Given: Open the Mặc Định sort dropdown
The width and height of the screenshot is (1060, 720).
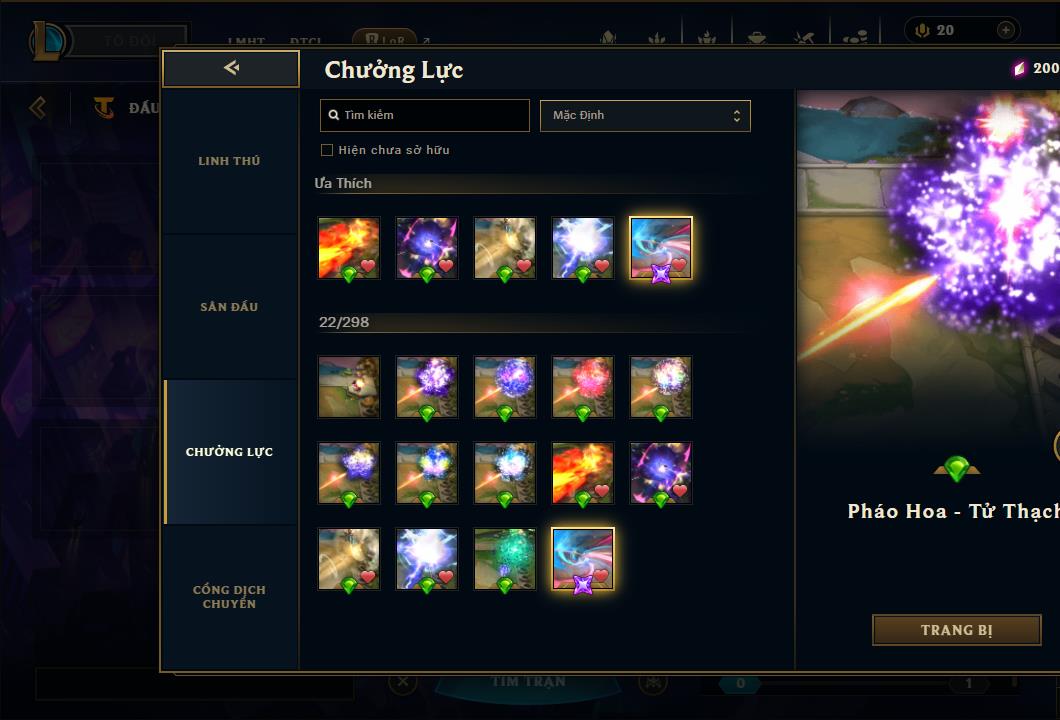Looking at the screenshot, I should tap(645, 116).
